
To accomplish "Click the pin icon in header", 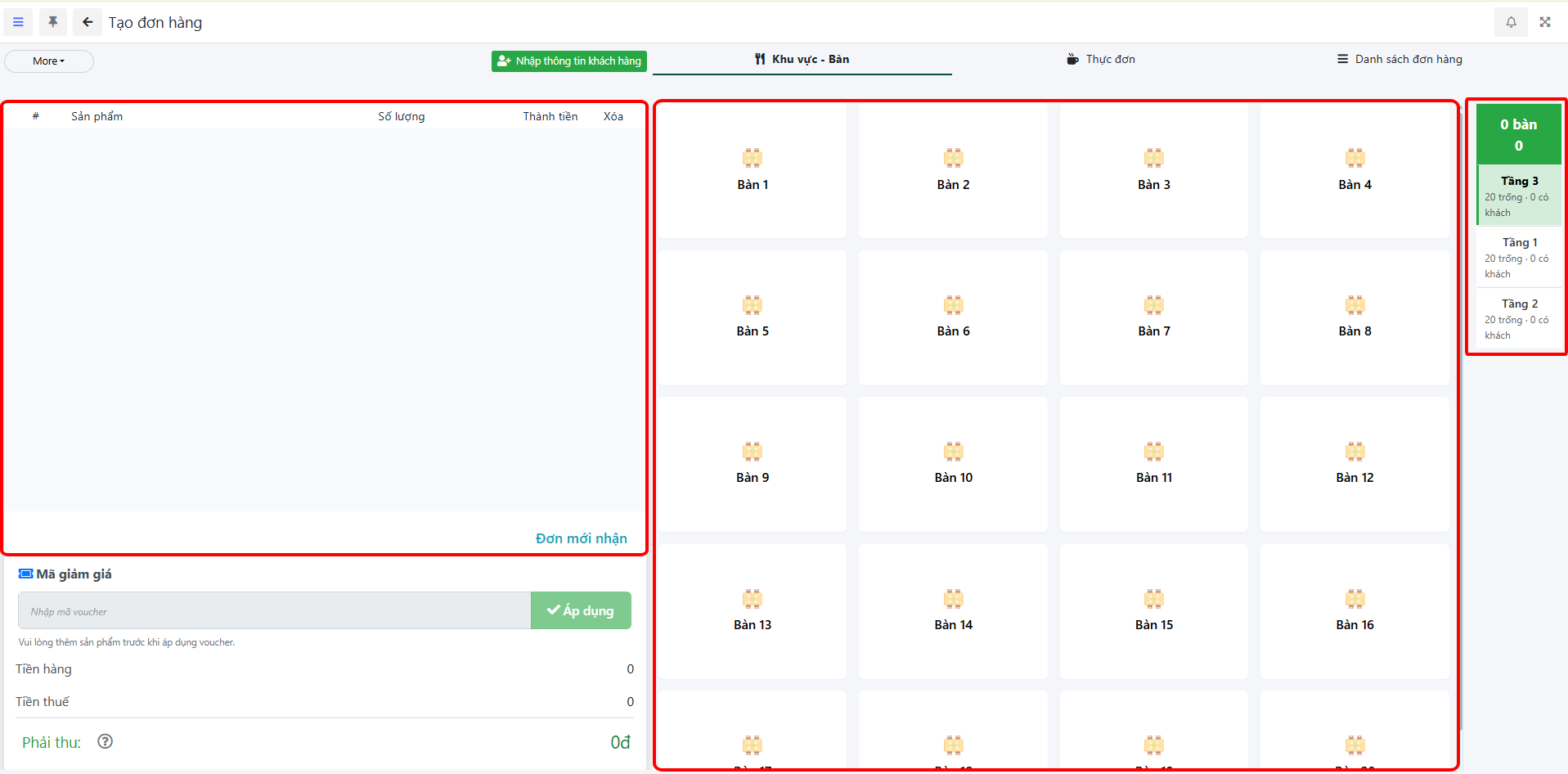I will 53,22.
